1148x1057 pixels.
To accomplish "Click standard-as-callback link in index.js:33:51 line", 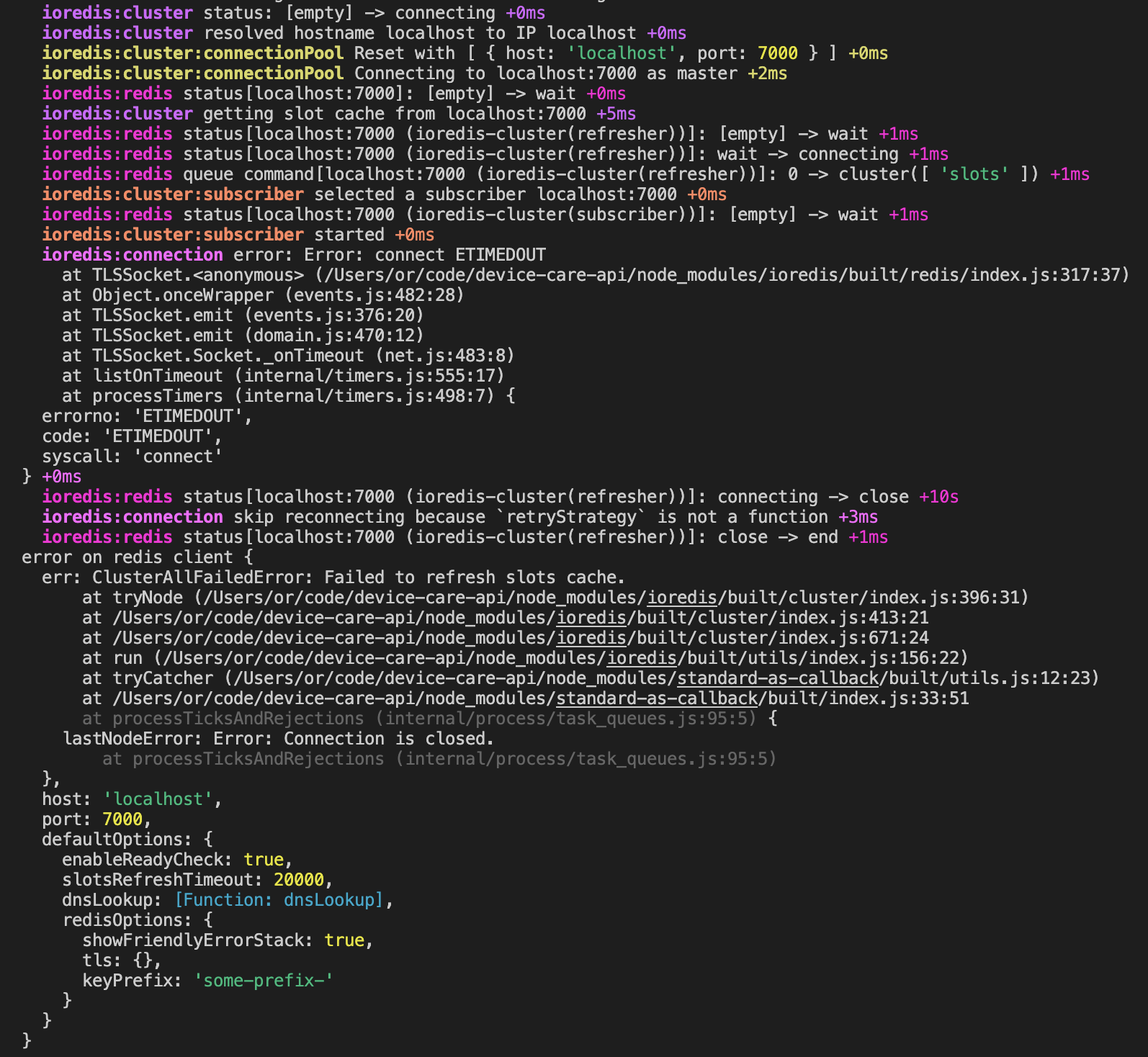I will [x=657, y=698].
